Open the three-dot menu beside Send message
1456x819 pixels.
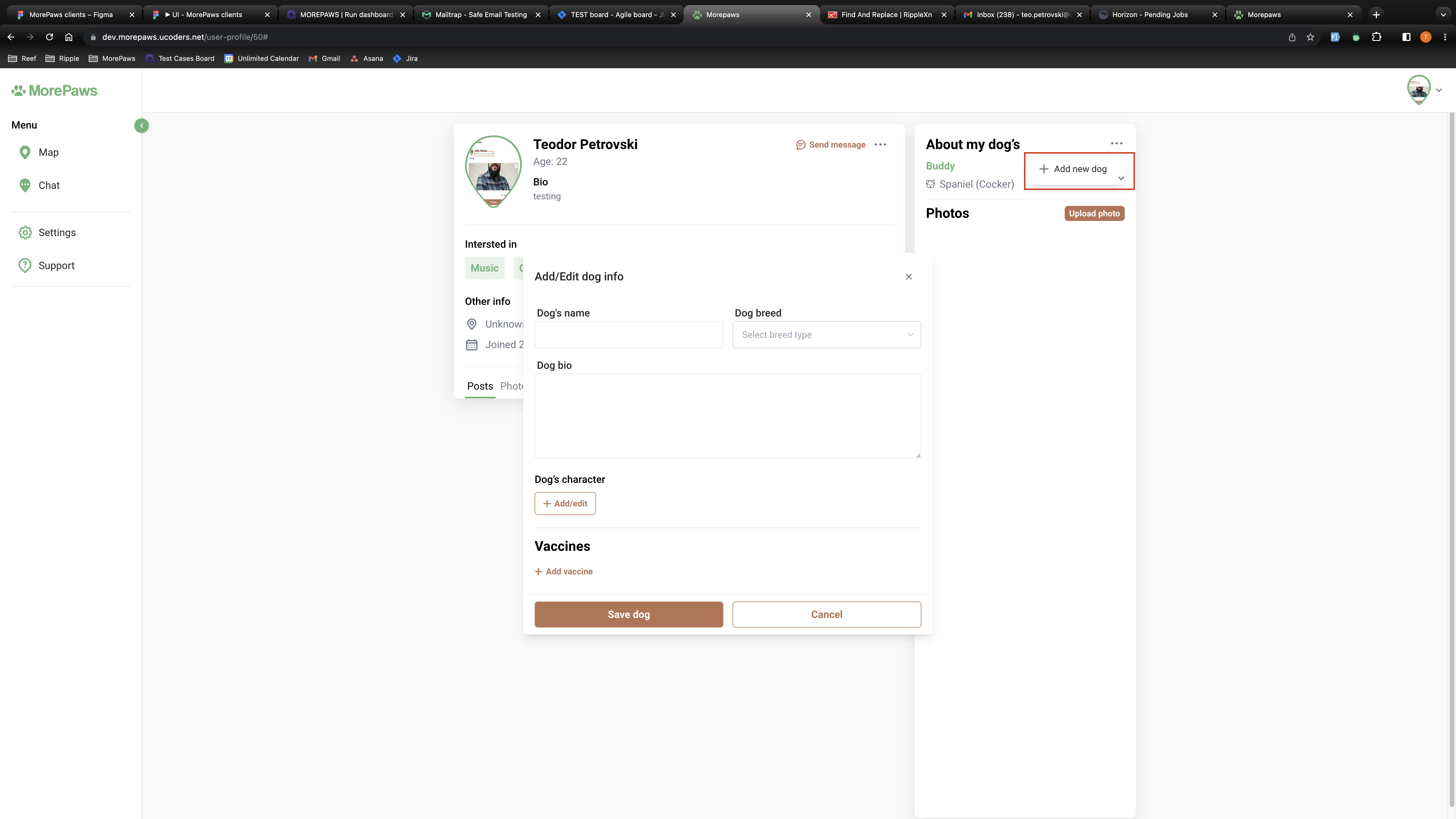[x=880, y=145]
